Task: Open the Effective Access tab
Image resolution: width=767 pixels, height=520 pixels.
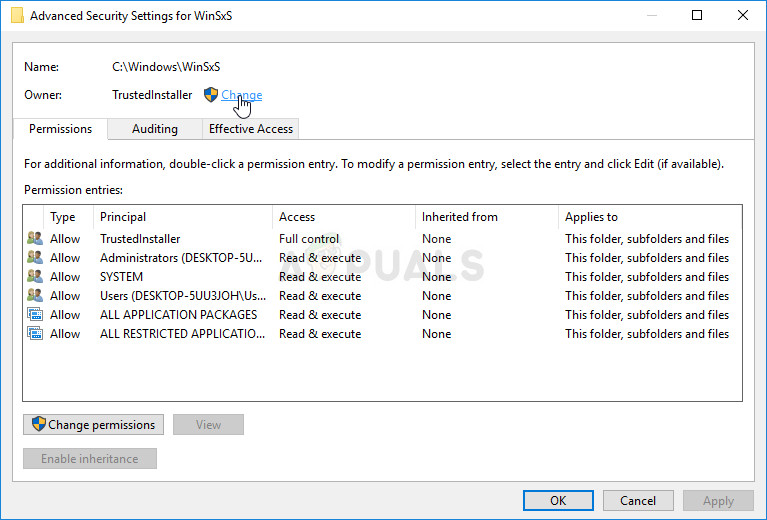Action: pos(250,129)
